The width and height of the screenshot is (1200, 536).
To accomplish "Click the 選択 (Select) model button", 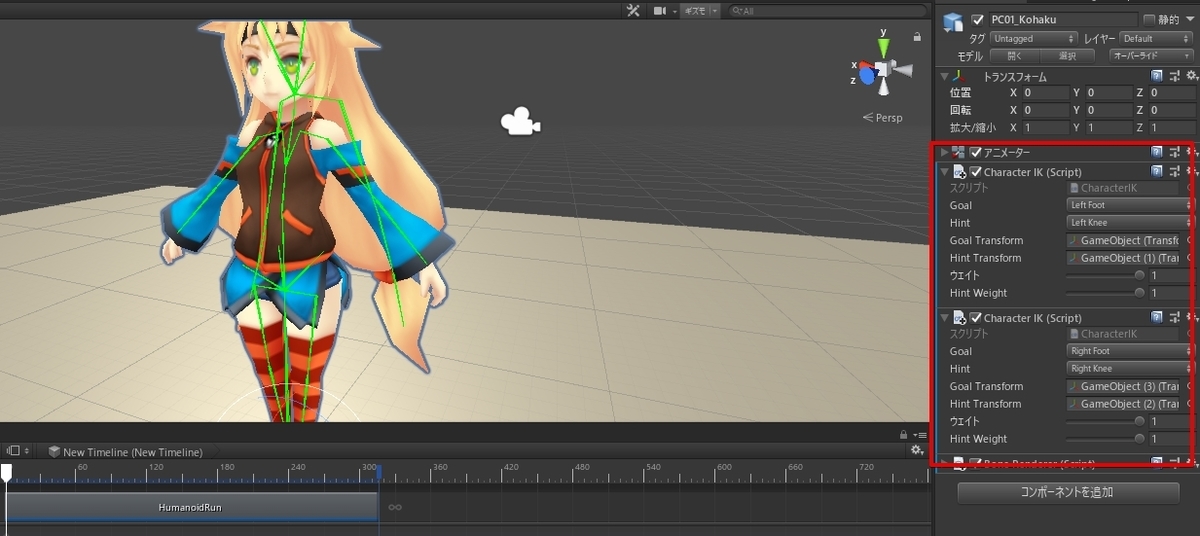I will pyautogui.click(x=1066, y=56).
